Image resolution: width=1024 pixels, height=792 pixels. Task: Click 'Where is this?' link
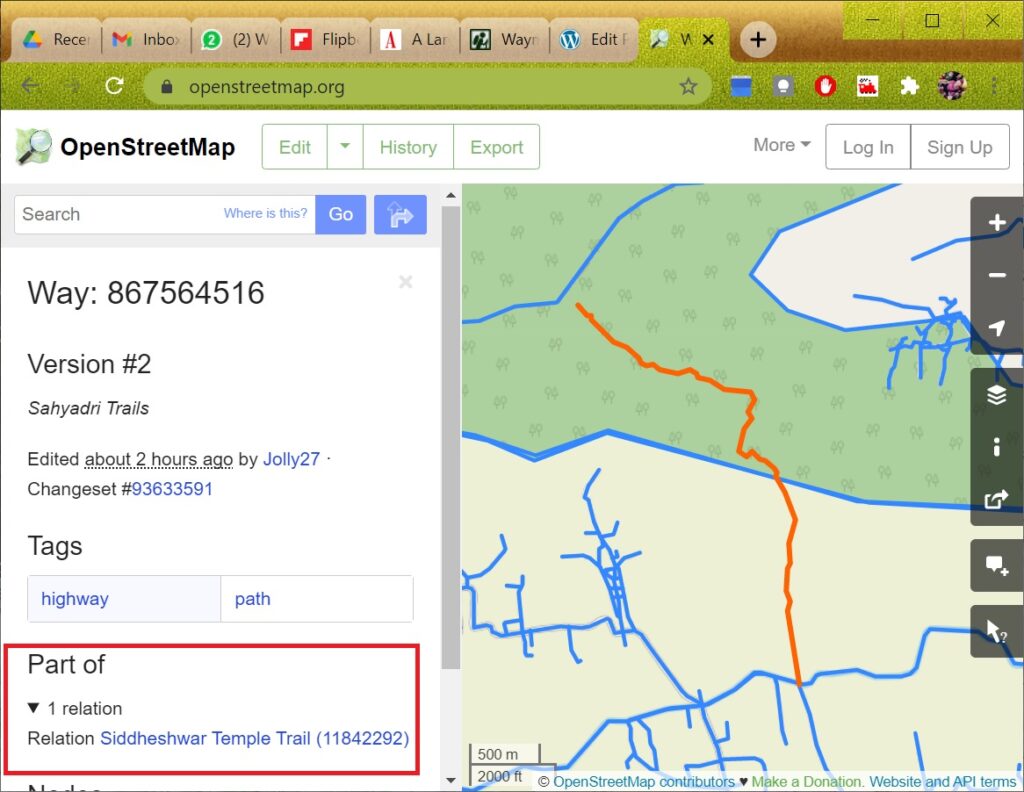pyautogui.click(x=265, y=213)
